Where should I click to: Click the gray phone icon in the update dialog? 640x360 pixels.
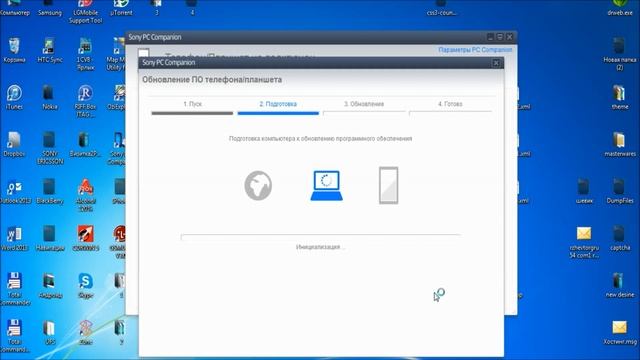tap(388, 185)
